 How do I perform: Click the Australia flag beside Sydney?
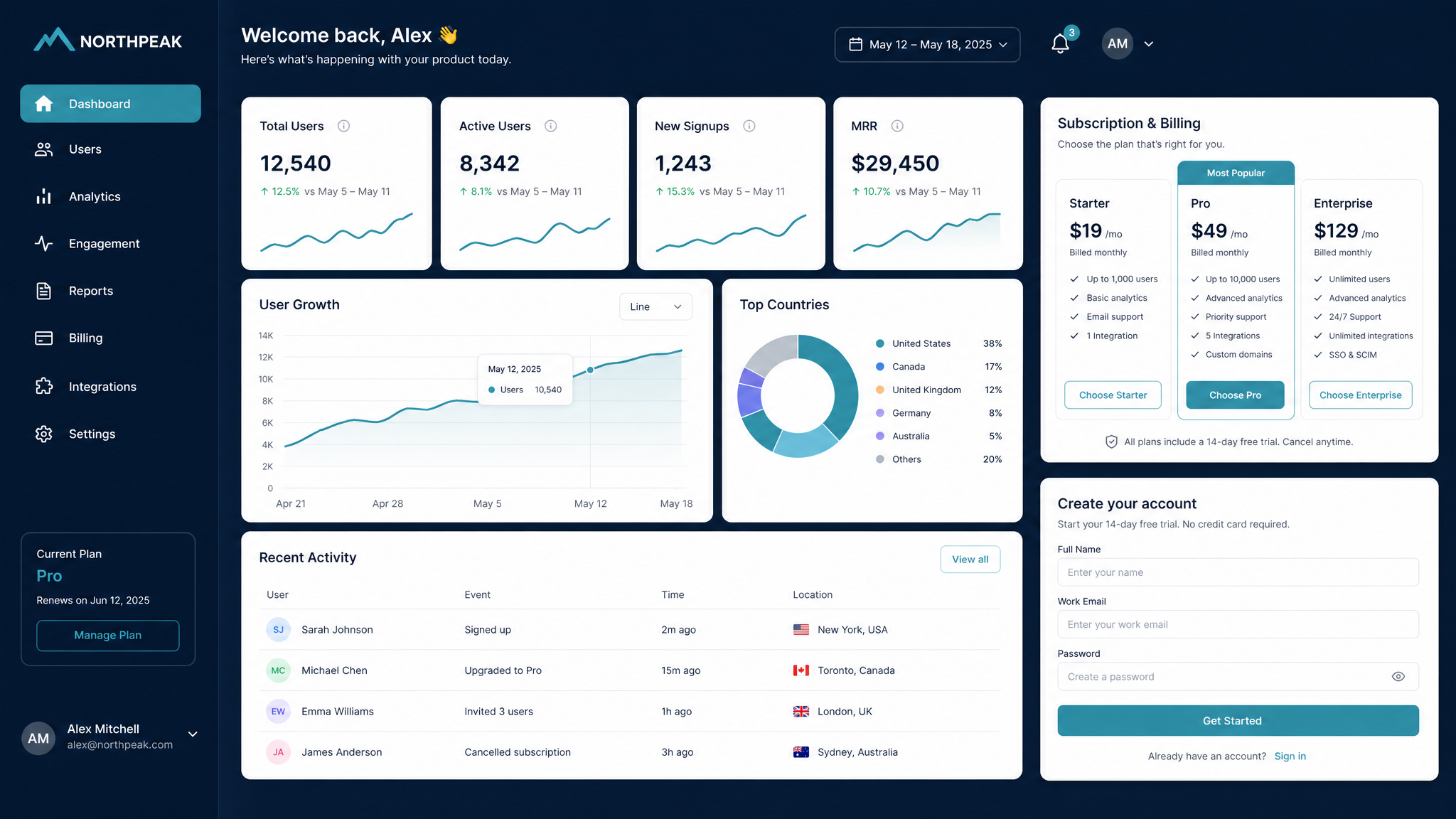(801, 752)
